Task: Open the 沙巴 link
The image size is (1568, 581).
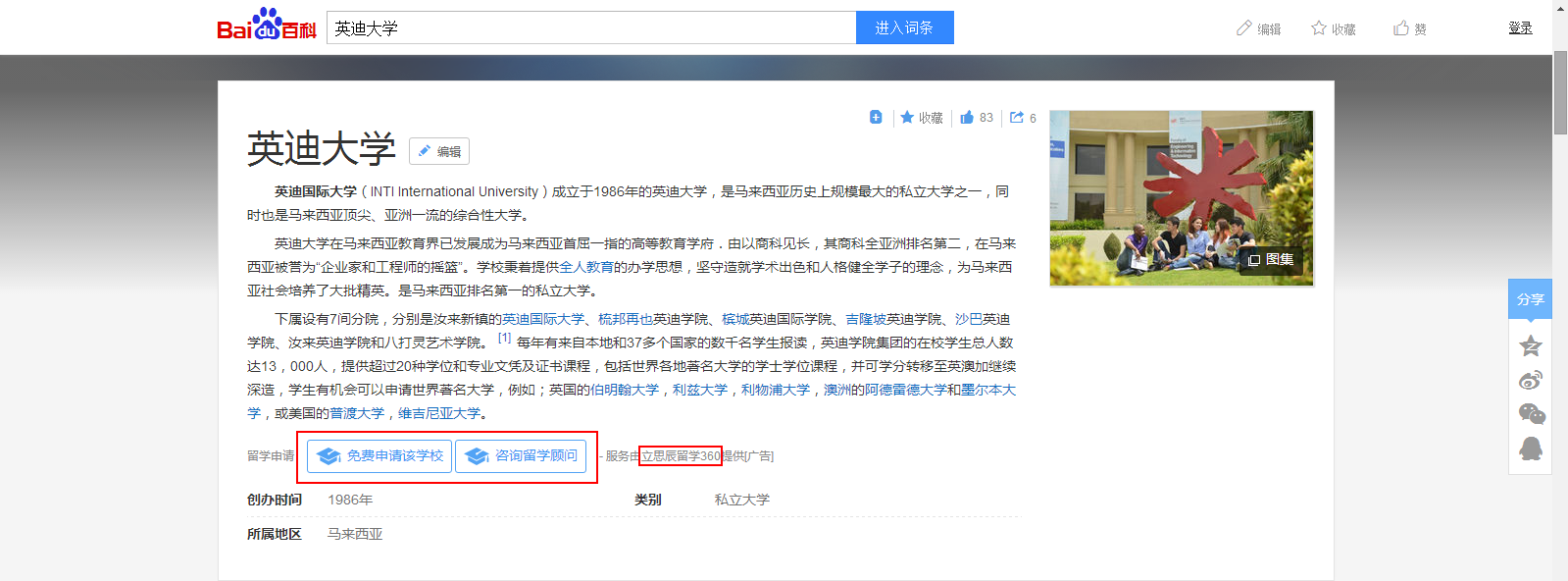Action: click(969, 319)
